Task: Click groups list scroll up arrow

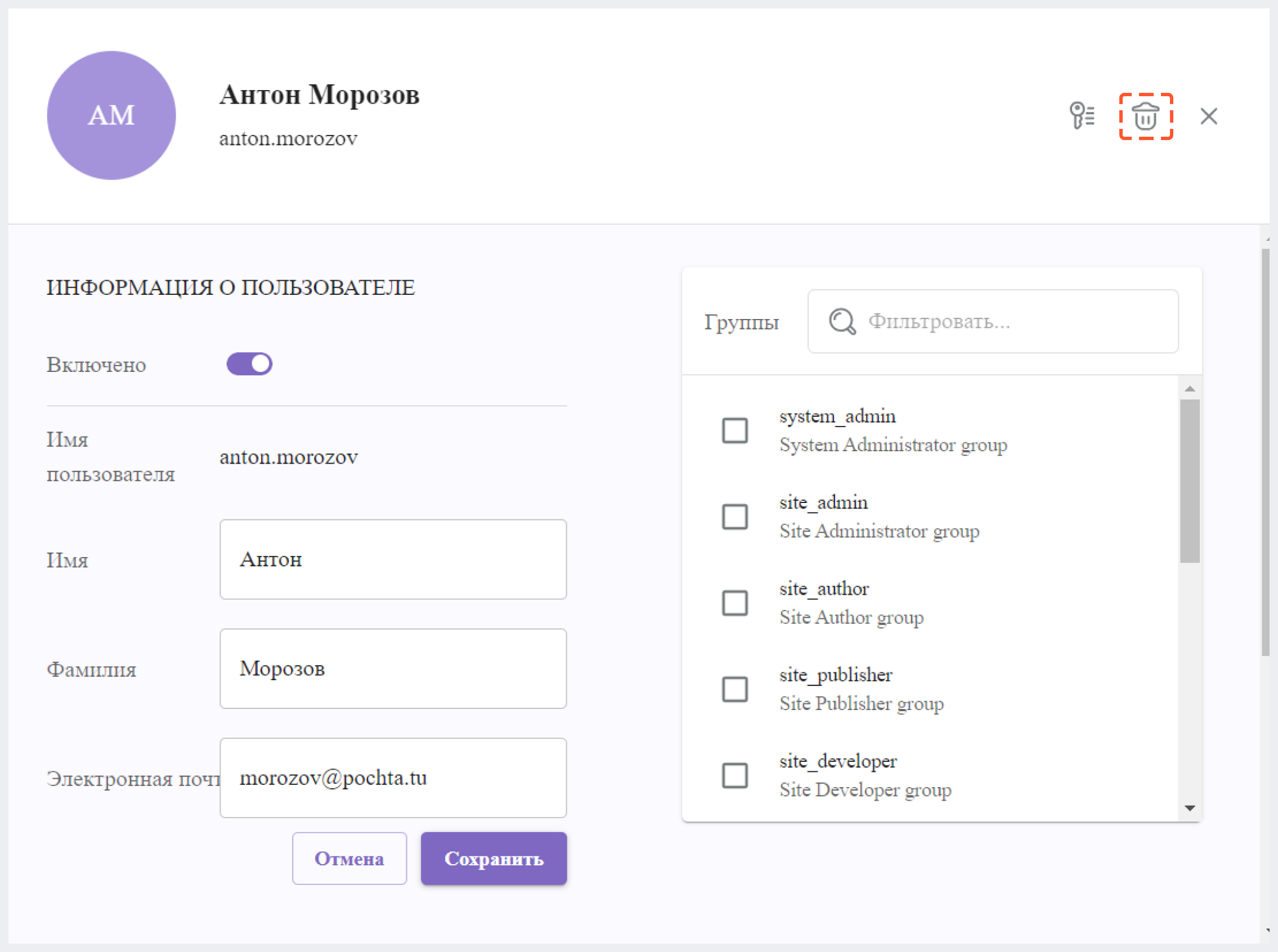Action: pyautogui.click(x=1190, y=389)
